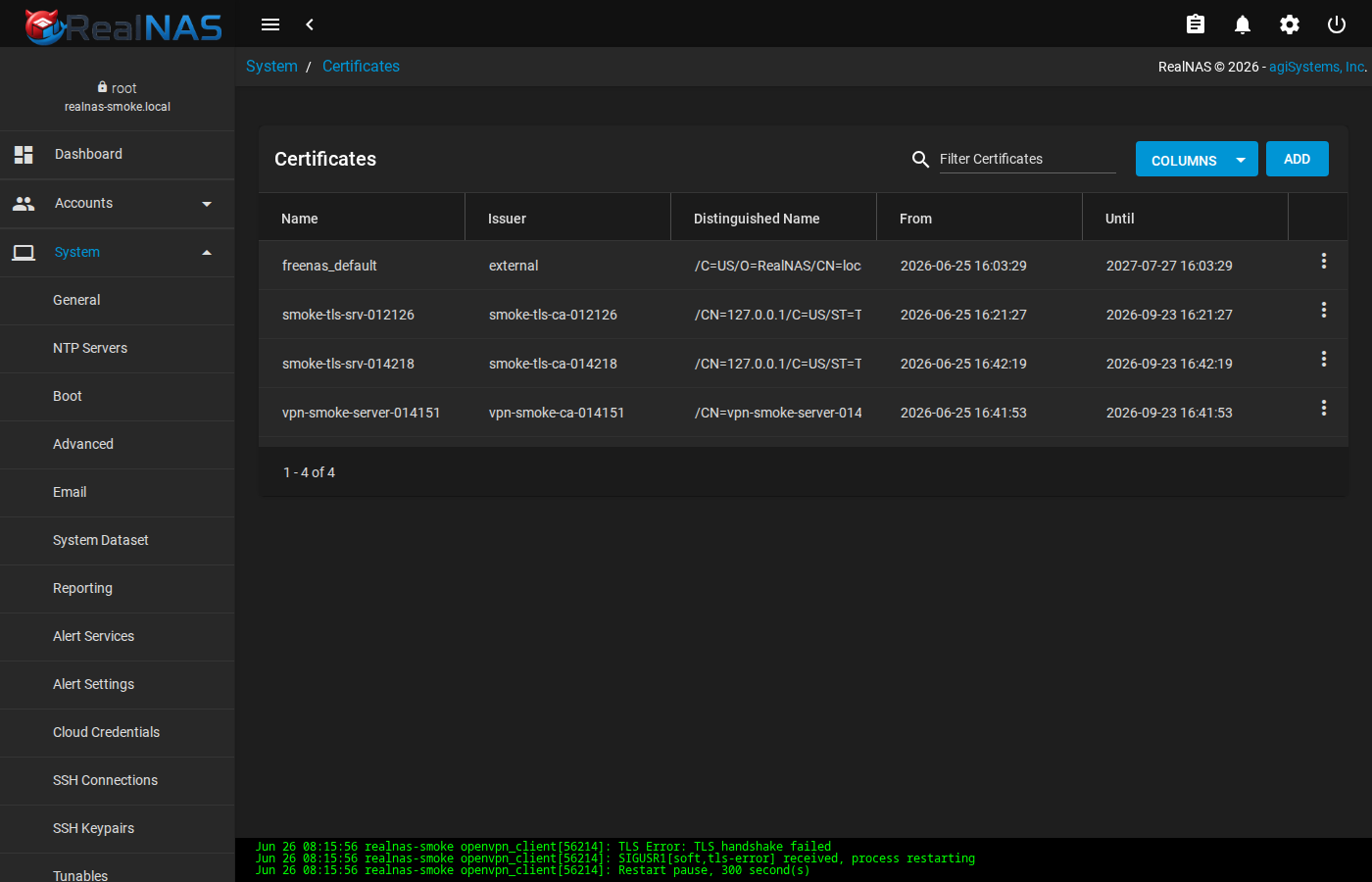Viewport: 1372px width, 882px height.
Task: Open Email settings
Action: (118, 492)
